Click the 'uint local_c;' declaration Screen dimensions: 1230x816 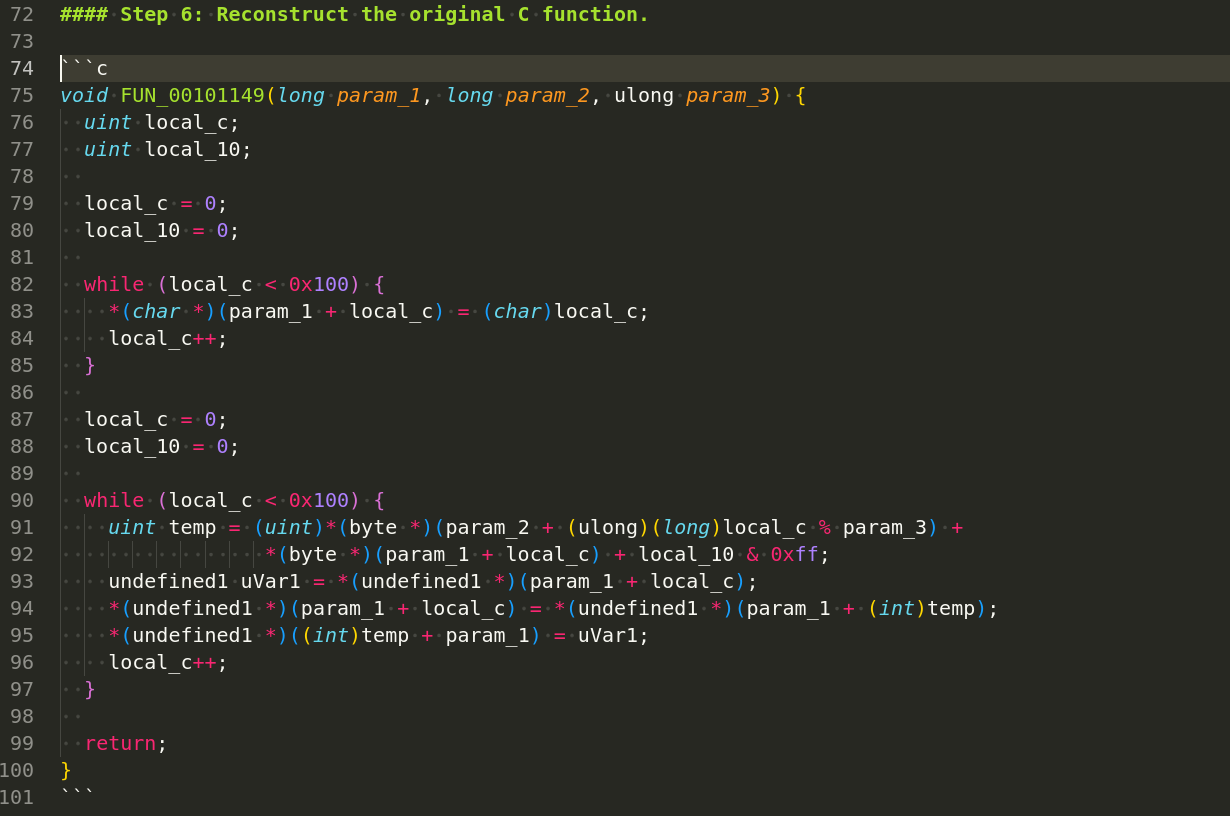pyautogui.click(x=162, y=122)
